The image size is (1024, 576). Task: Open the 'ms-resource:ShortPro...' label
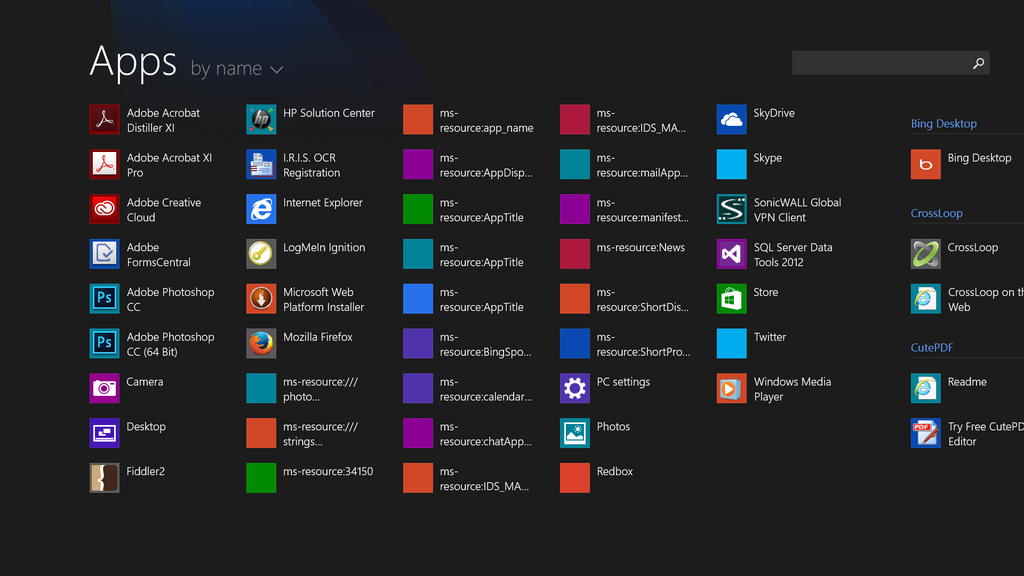(643, 344)
